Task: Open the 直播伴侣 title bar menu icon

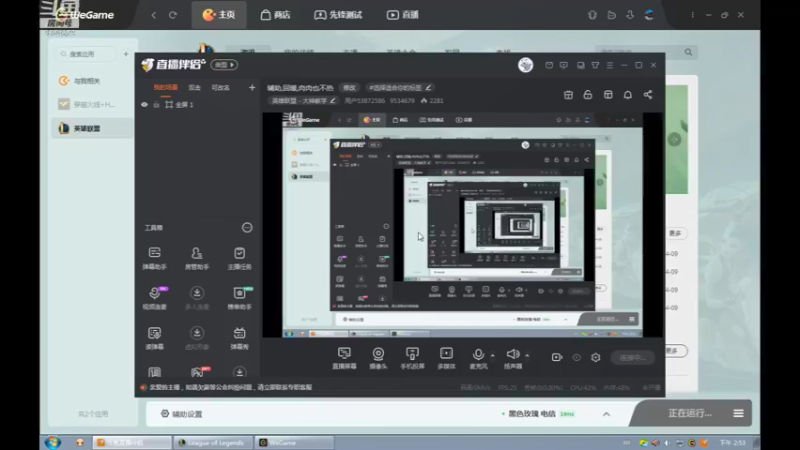Action: point(610,65)
